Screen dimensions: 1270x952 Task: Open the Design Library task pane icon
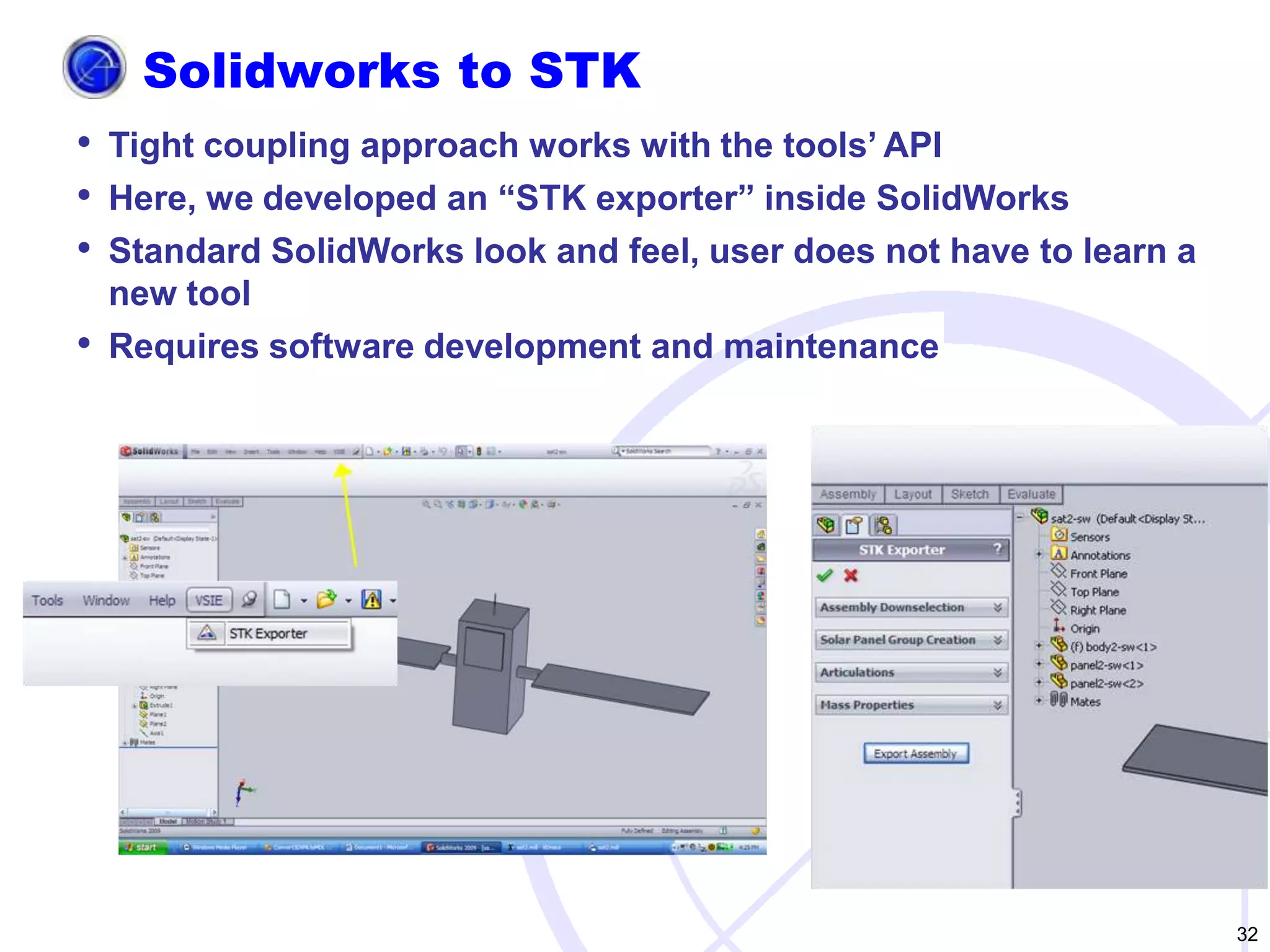760,547
